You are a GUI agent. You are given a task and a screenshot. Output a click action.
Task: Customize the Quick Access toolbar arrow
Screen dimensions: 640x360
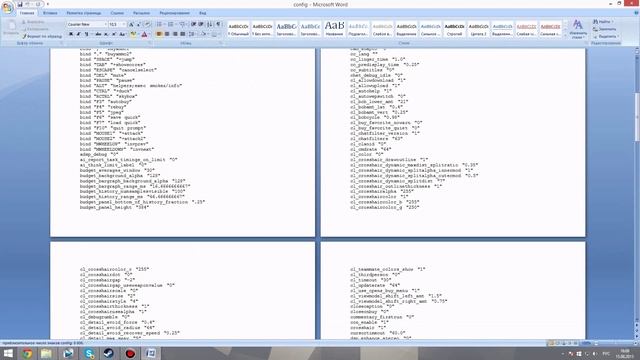point(48,4)
